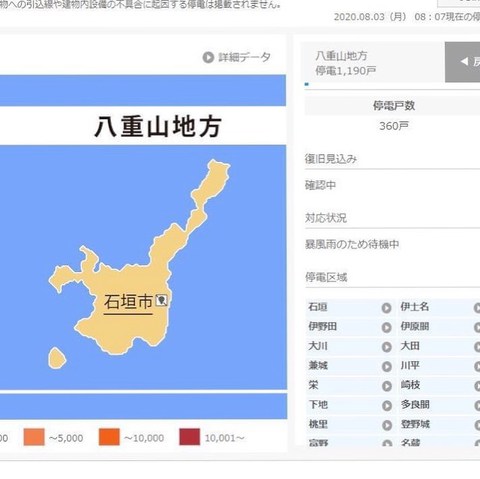Screen dimensions: 480x479
Task: Click the ~5,000 legend color swatch
Action: [x=34, y=437]
